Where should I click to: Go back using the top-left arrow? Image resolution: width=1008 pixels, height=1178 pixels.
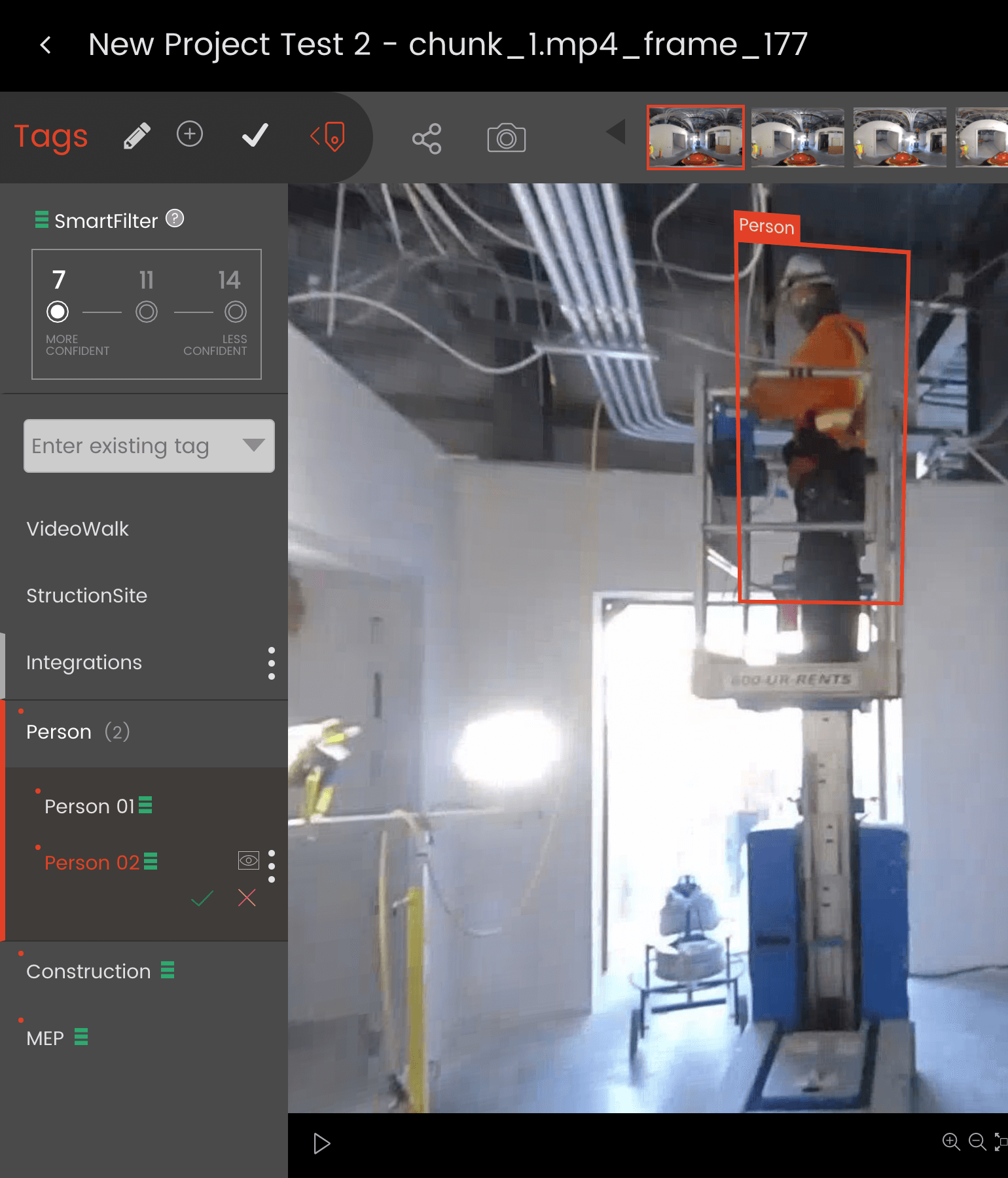tap(46, 45)
